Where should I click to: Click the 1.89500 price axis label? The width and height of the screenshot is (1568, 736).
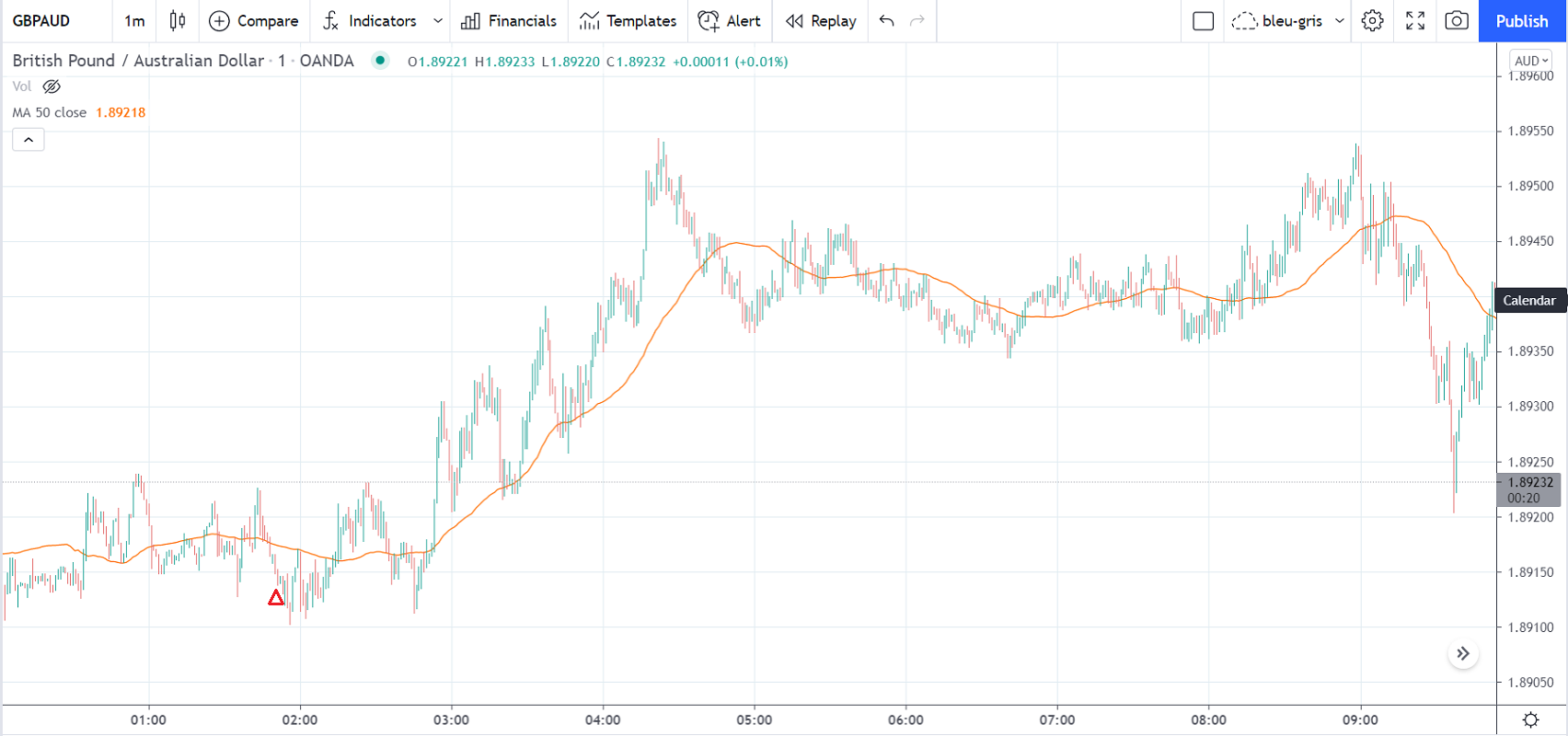coord(1530,186)
